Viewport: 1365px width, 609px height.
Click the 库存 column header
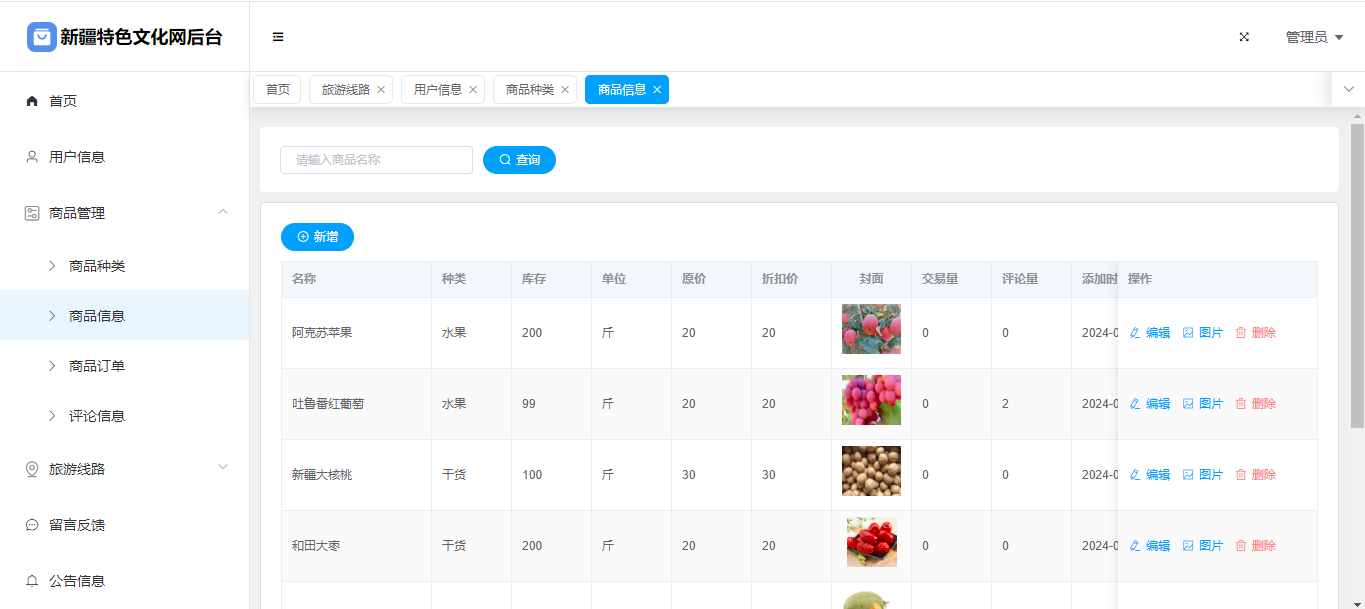coord(551,279)
